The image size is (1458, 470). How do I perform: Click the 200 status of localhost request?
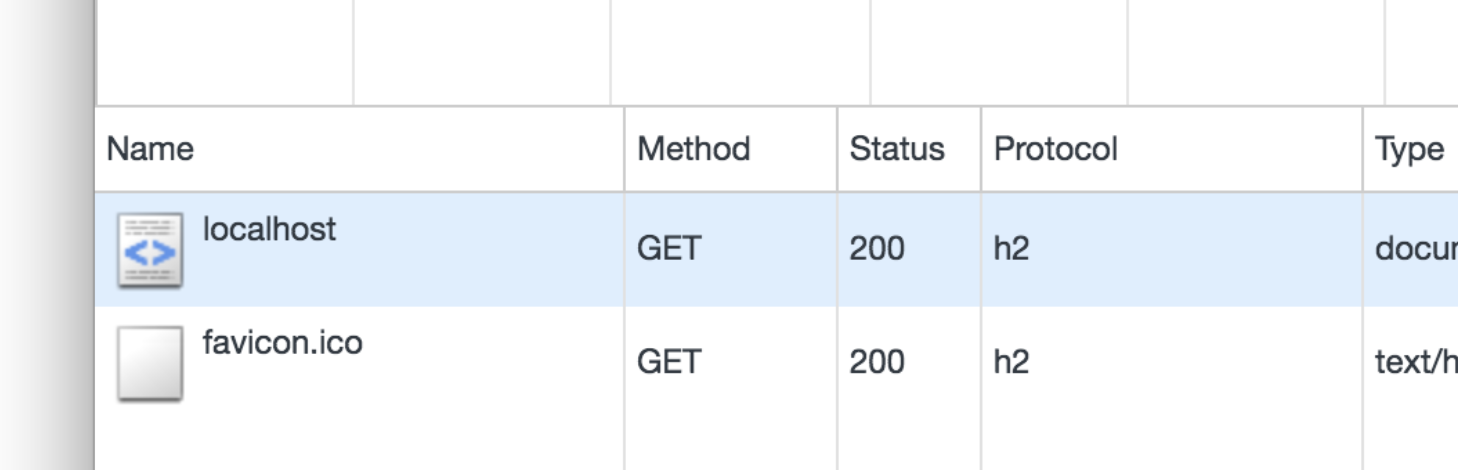(877, 248)
